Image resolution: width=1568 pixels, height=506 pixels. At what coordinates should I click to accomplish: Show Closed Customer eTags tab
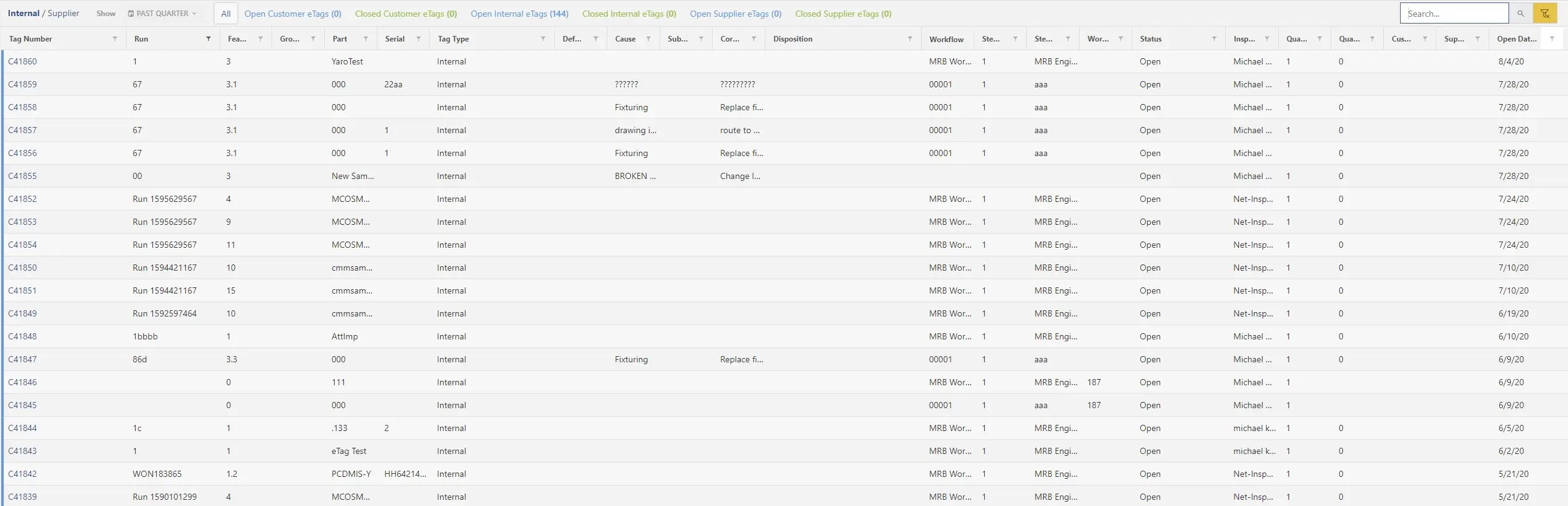[405, 14]
